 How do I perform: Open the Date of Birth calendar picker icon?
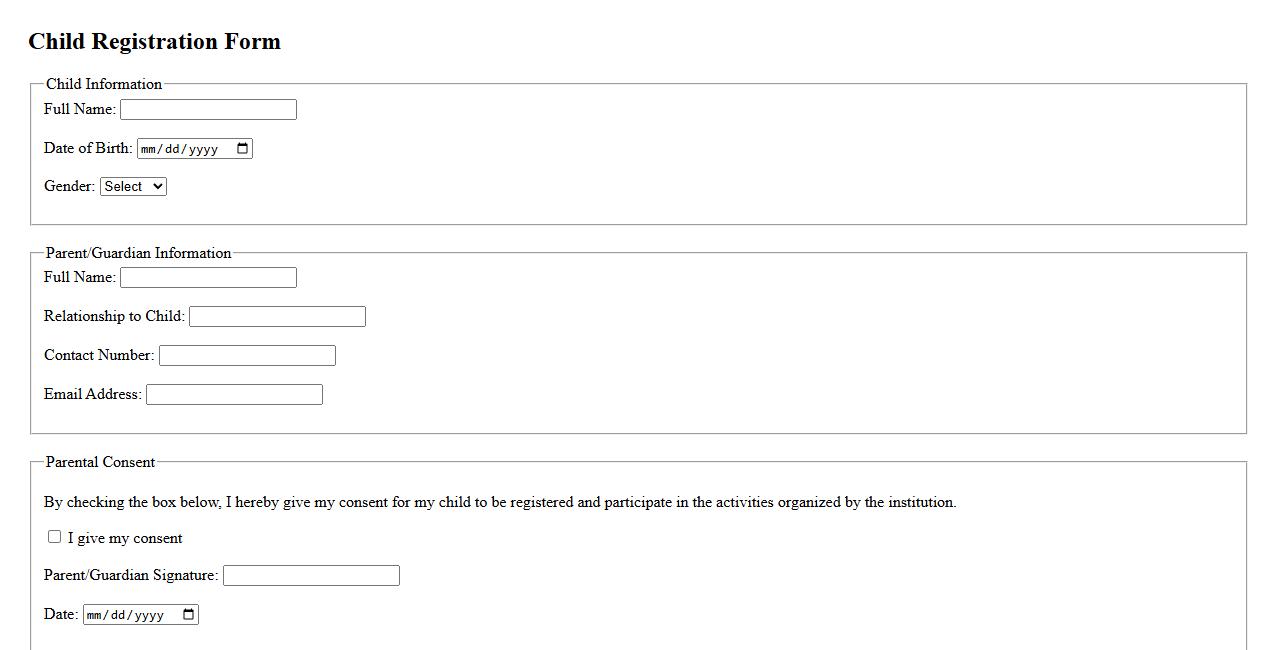pos(242,149)
